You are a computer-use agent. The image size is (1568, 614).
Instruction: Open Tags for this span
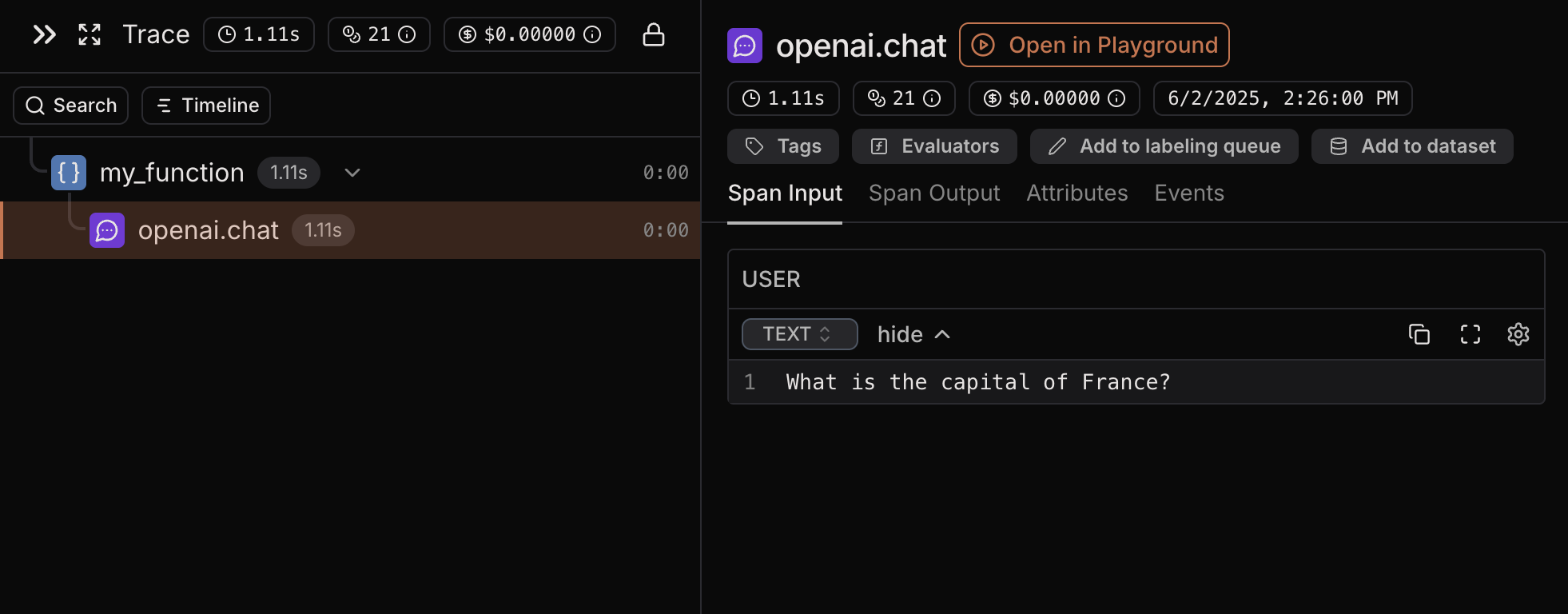point(783,146)
